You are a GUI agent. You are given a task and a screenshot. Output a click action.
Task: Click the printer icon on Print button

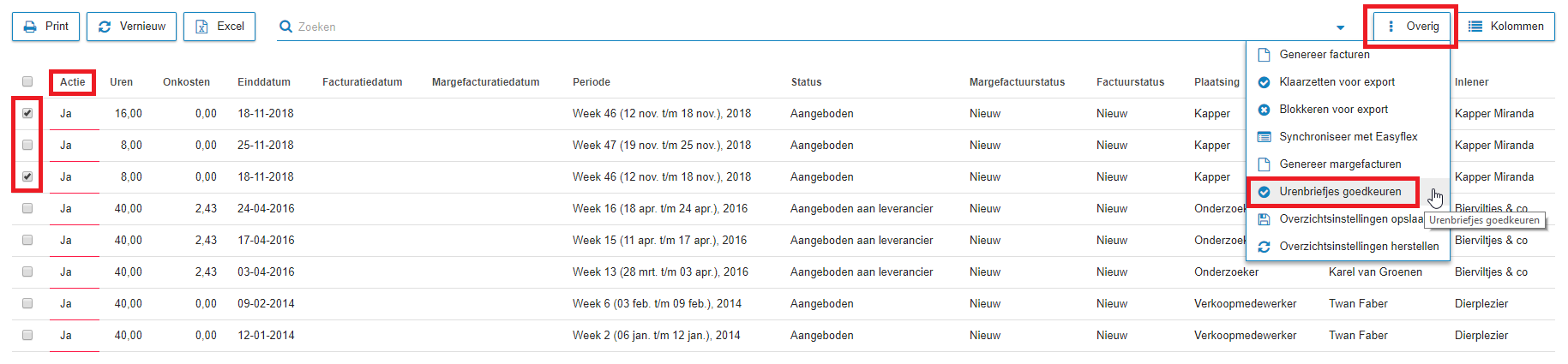click(x=30, y=27)
